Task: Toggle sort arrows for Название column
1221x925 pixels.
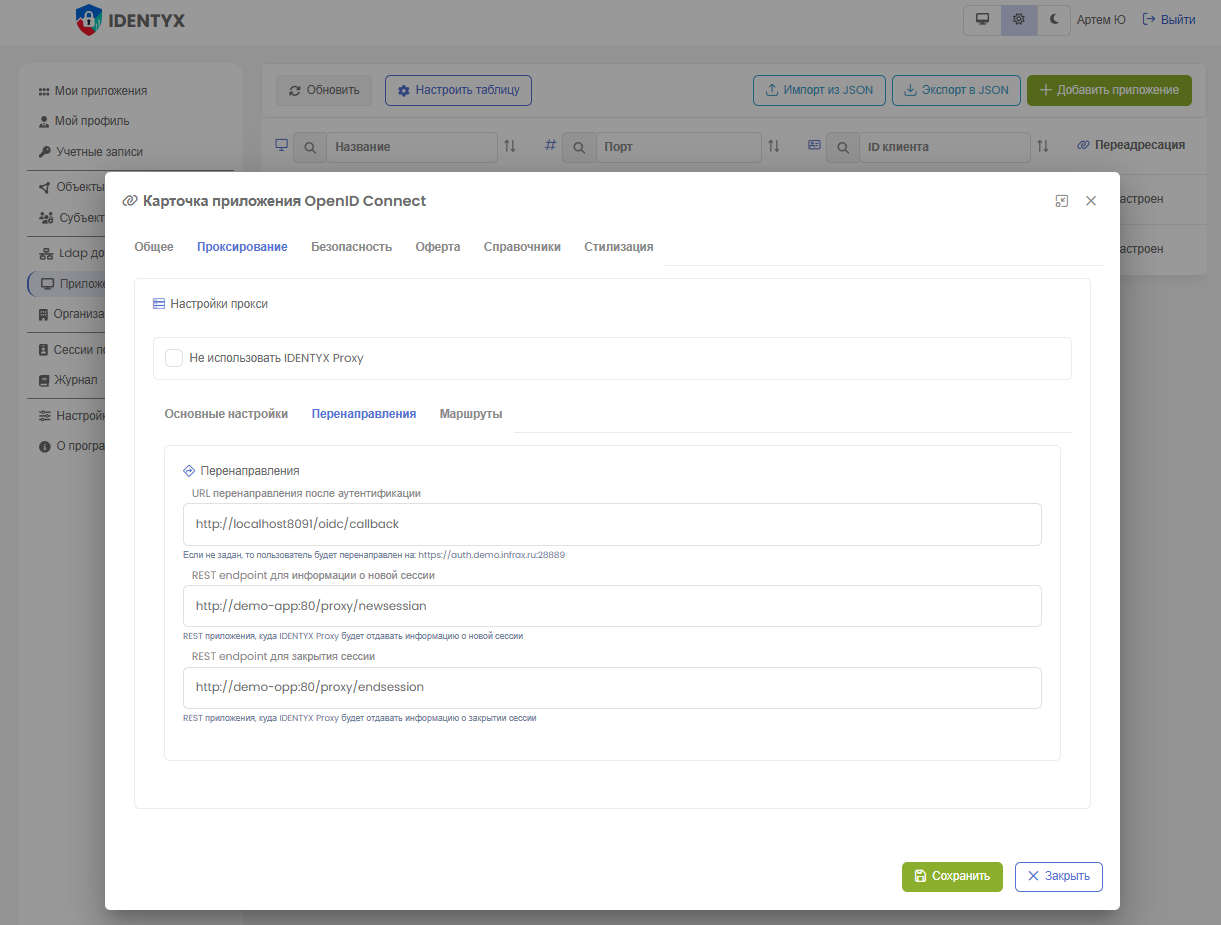Action: [510, 147]
